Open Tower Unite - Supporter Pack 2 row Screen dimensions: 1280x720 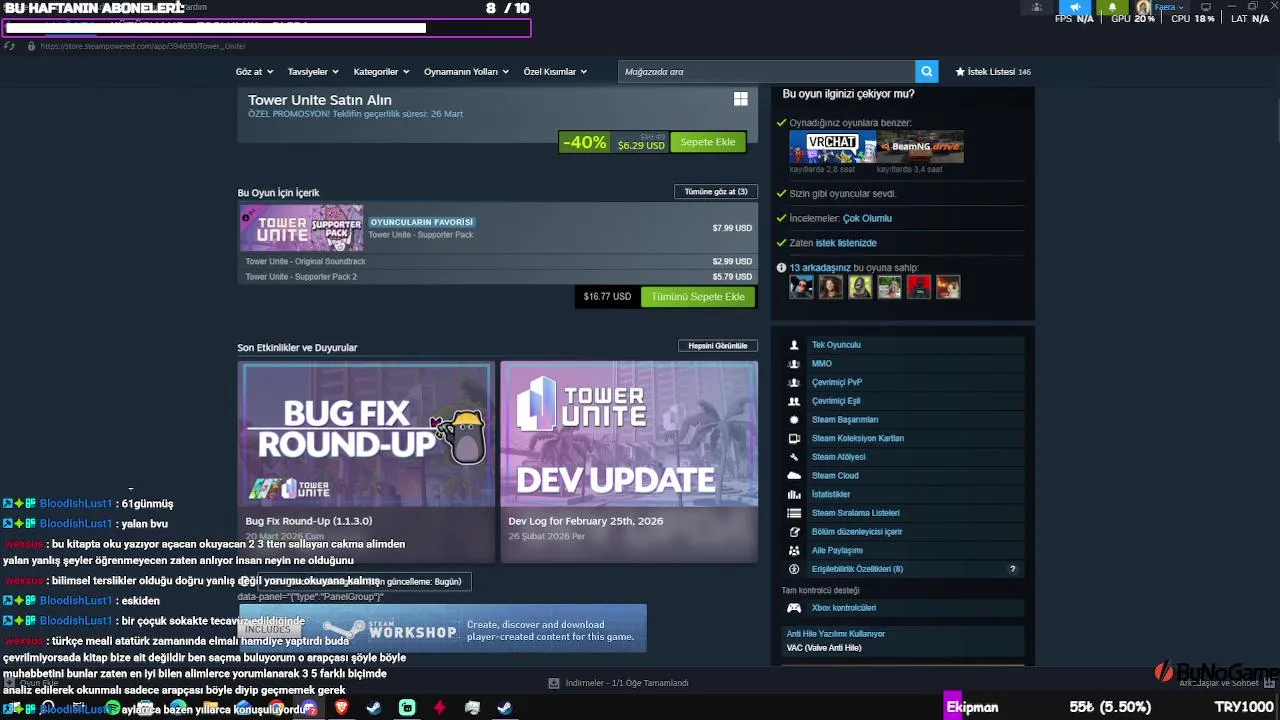click(x=497, y=277)
